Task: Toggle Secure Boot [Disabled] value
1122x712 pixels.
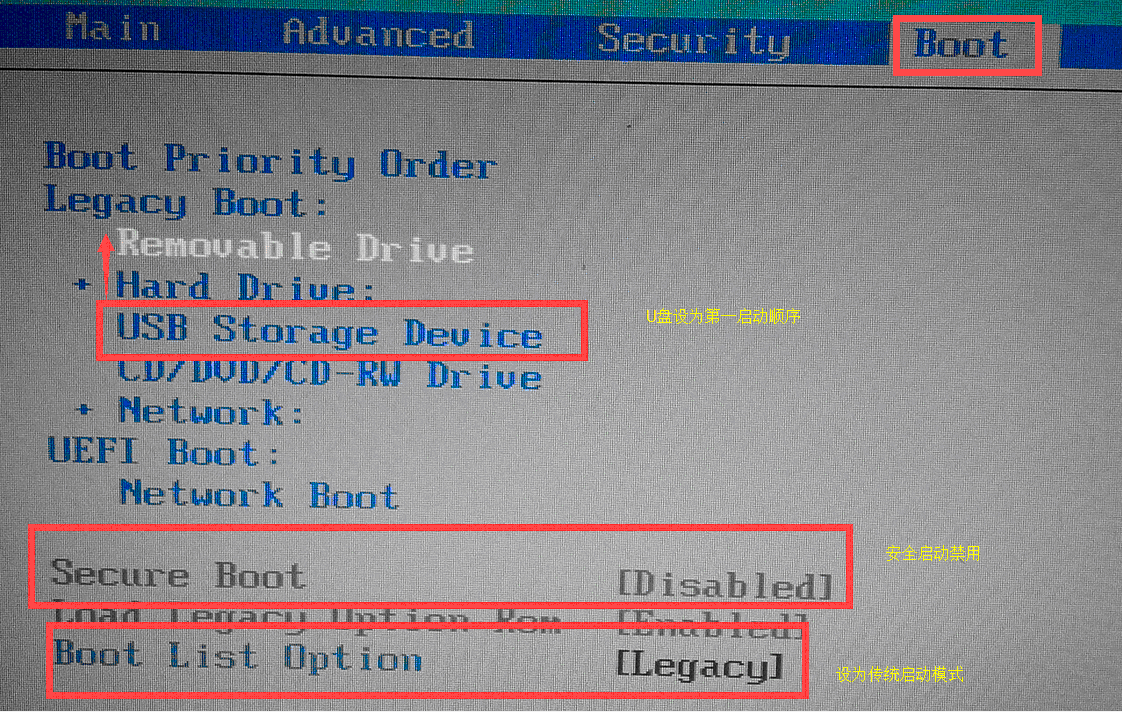Action: 725,585
